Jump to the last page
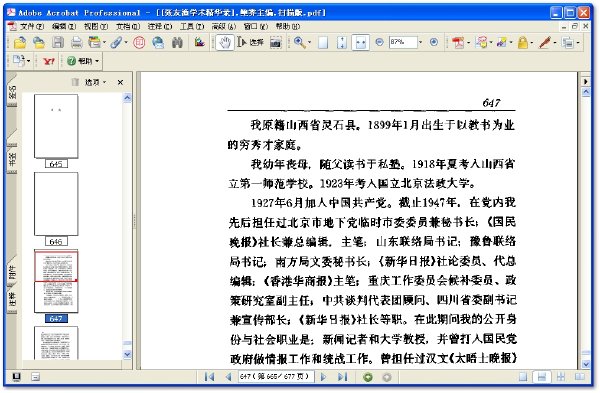 (342, 377)
